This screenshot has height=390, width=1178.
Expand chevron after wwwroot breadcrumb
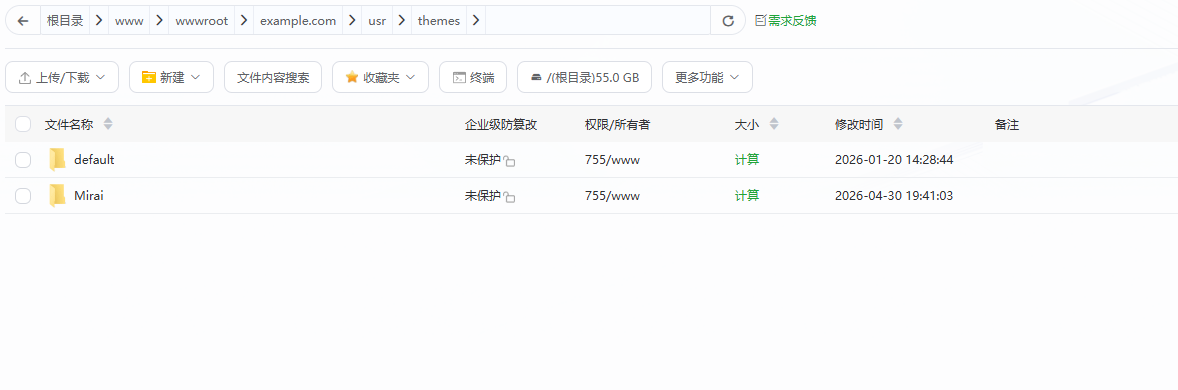[x=244, y=21]
